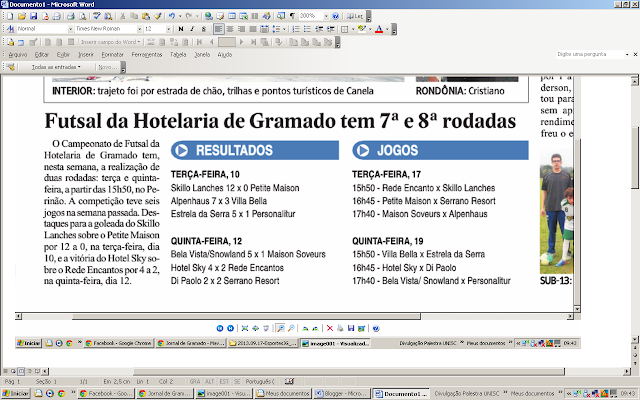640x400 pixels.
Task: Center the paragraph text
Action: tap(230, 29)
